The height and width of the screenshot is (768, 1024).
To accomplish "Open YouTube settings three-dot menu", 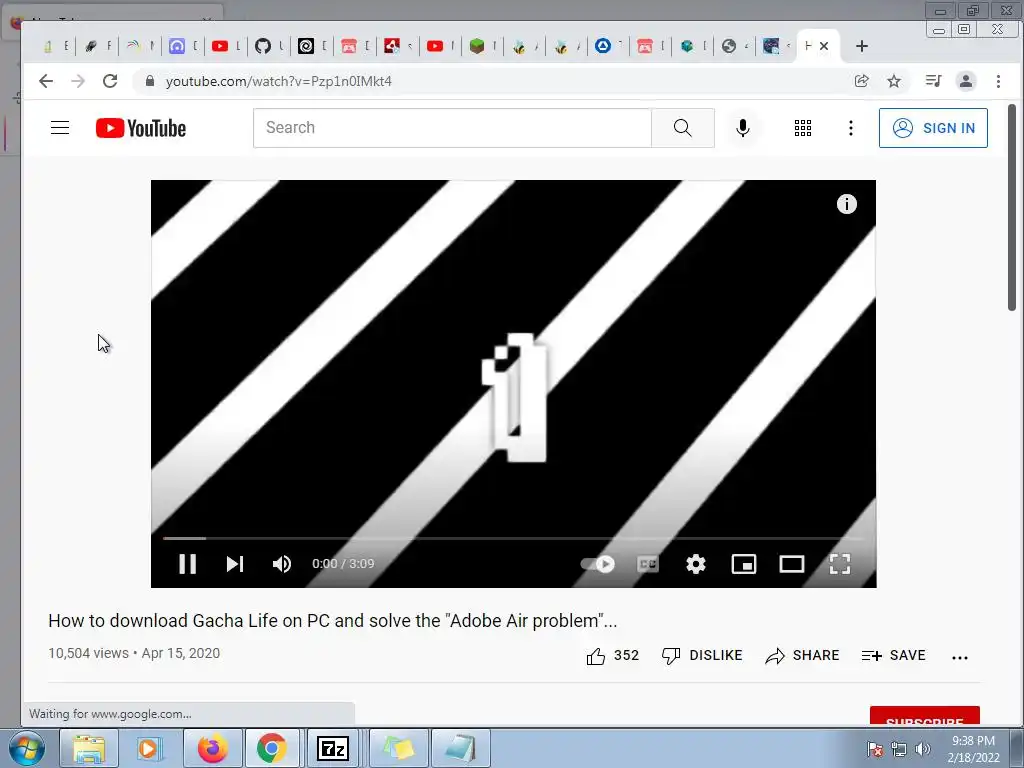I will (850, 128).
